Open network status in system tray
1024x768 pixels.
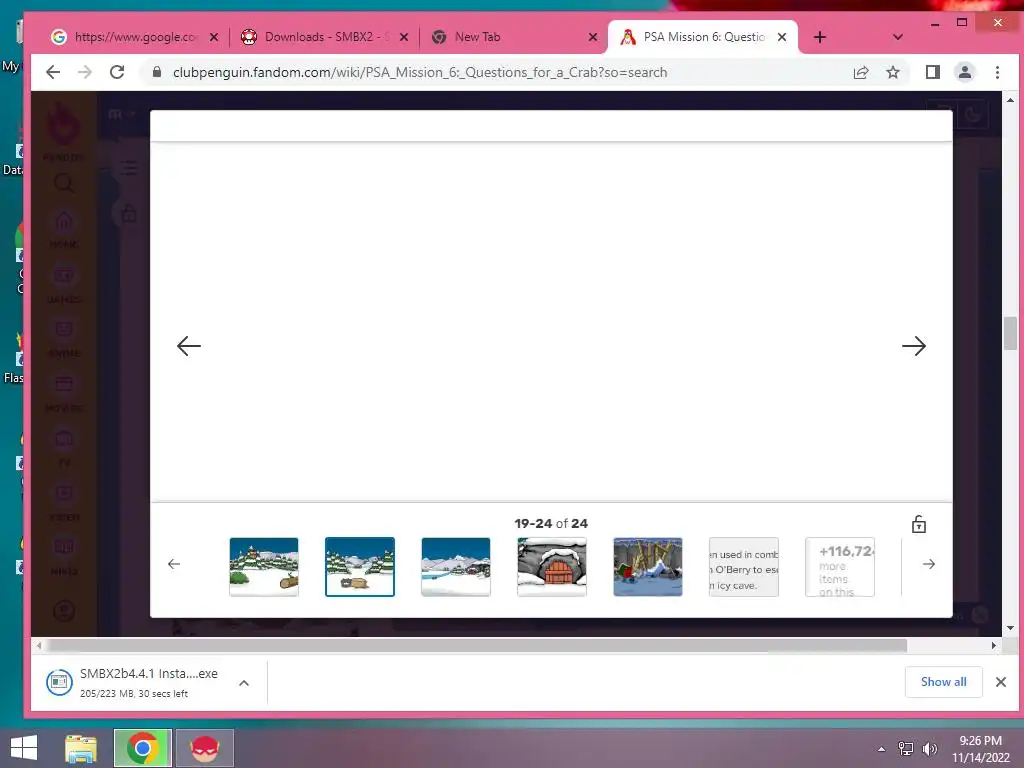point(906,749)
